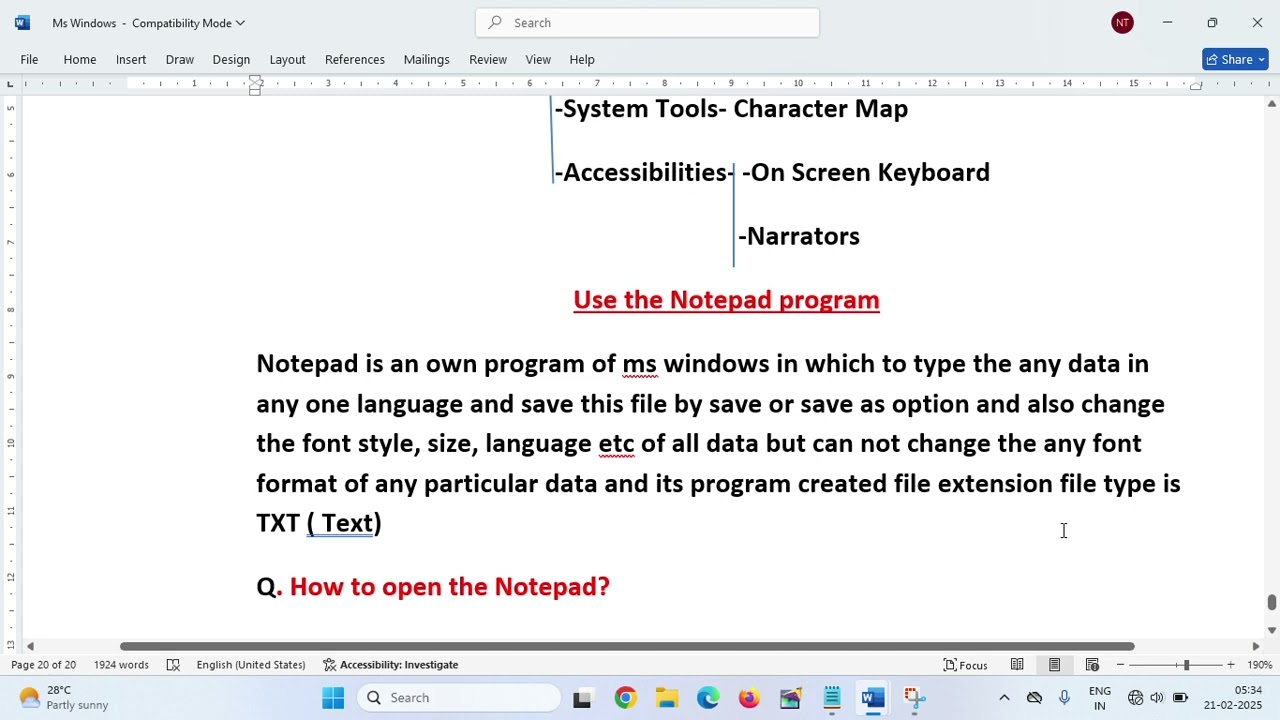The height and width of the screenshot is (720, 1280).
Task: Click scroll down arrow of vertical scrollbar
Action: pyautogui.click(x=1272, y=630)
